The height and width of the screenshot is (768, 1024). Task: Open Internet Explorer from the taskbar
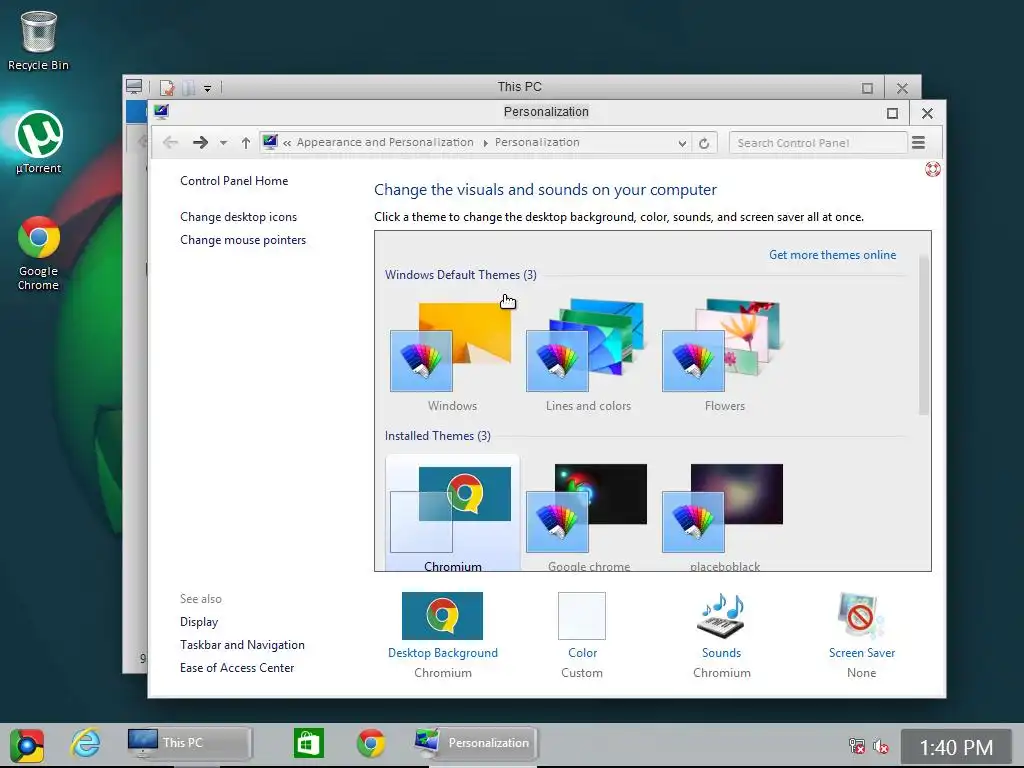coord(86,743)
